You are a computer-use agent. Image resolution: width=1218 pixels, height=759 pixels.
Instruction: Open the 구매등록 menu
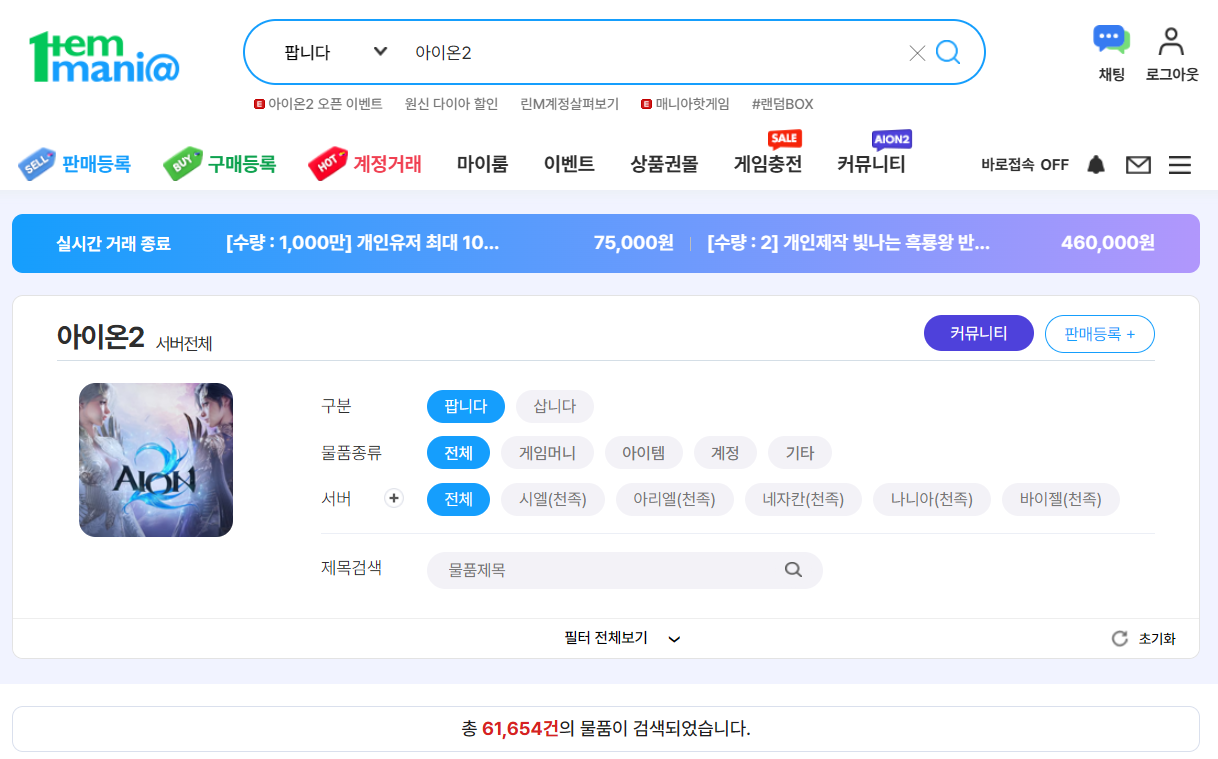click(220, 164)
